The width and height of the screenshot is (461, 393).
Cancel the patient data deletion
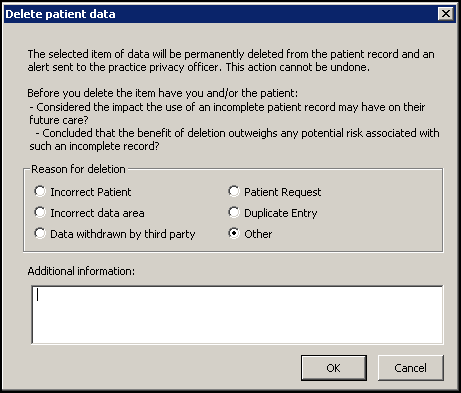411,368
